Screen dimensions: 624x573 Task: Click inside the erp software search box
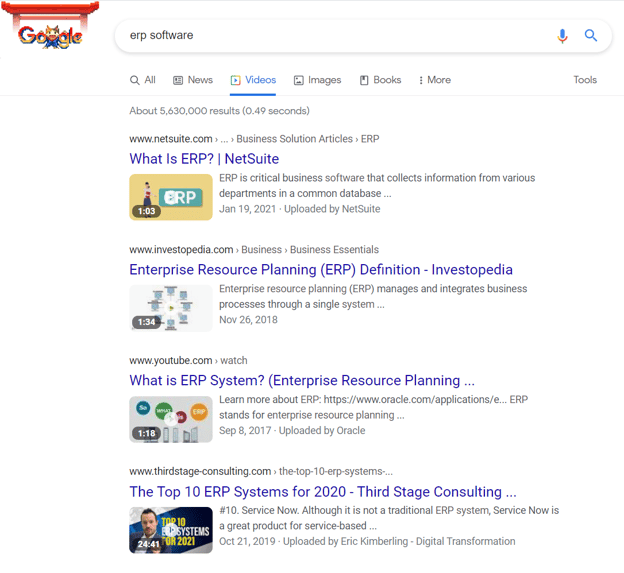point(330,35)
